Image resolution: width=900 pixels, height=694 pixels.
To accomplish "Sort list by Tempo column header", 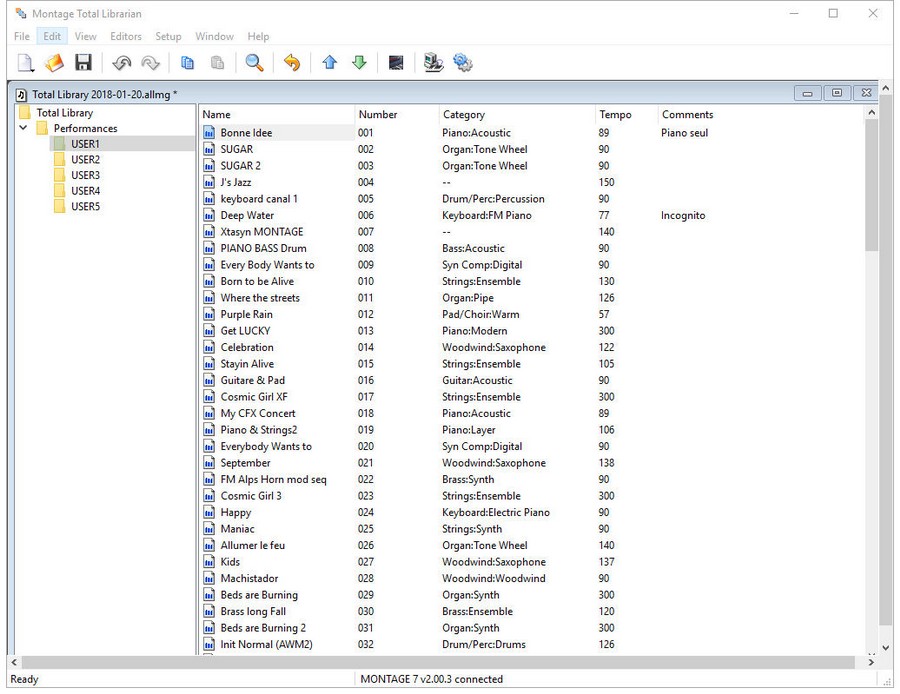I will click(615, 115).
